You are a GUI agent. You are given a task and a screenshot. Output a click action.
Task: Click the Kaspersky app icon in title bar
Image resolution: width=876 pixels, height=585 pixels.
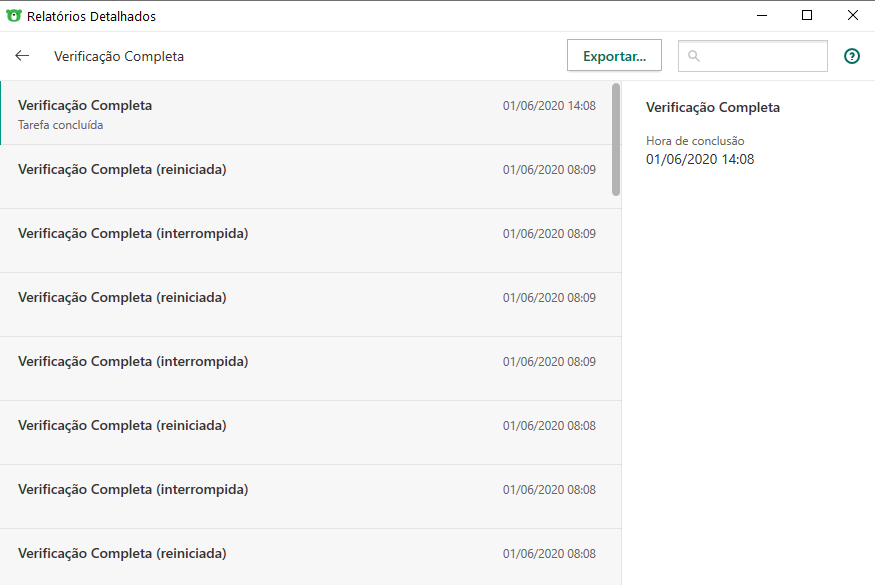click(x=14, y=16)
